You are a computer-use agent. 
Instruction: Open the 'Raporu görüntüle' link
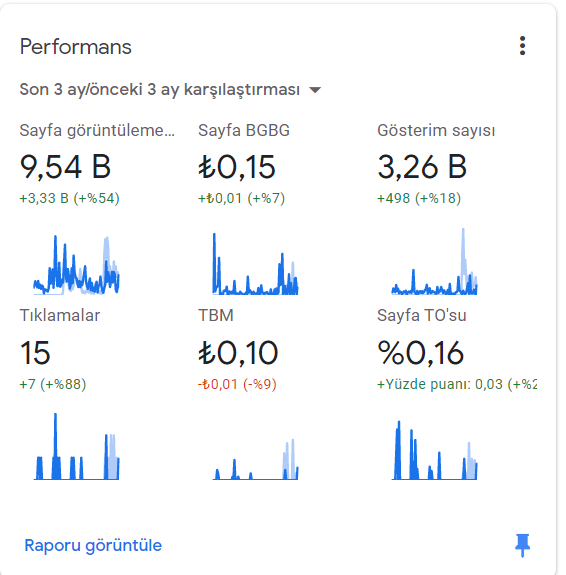tap(93, 545)
